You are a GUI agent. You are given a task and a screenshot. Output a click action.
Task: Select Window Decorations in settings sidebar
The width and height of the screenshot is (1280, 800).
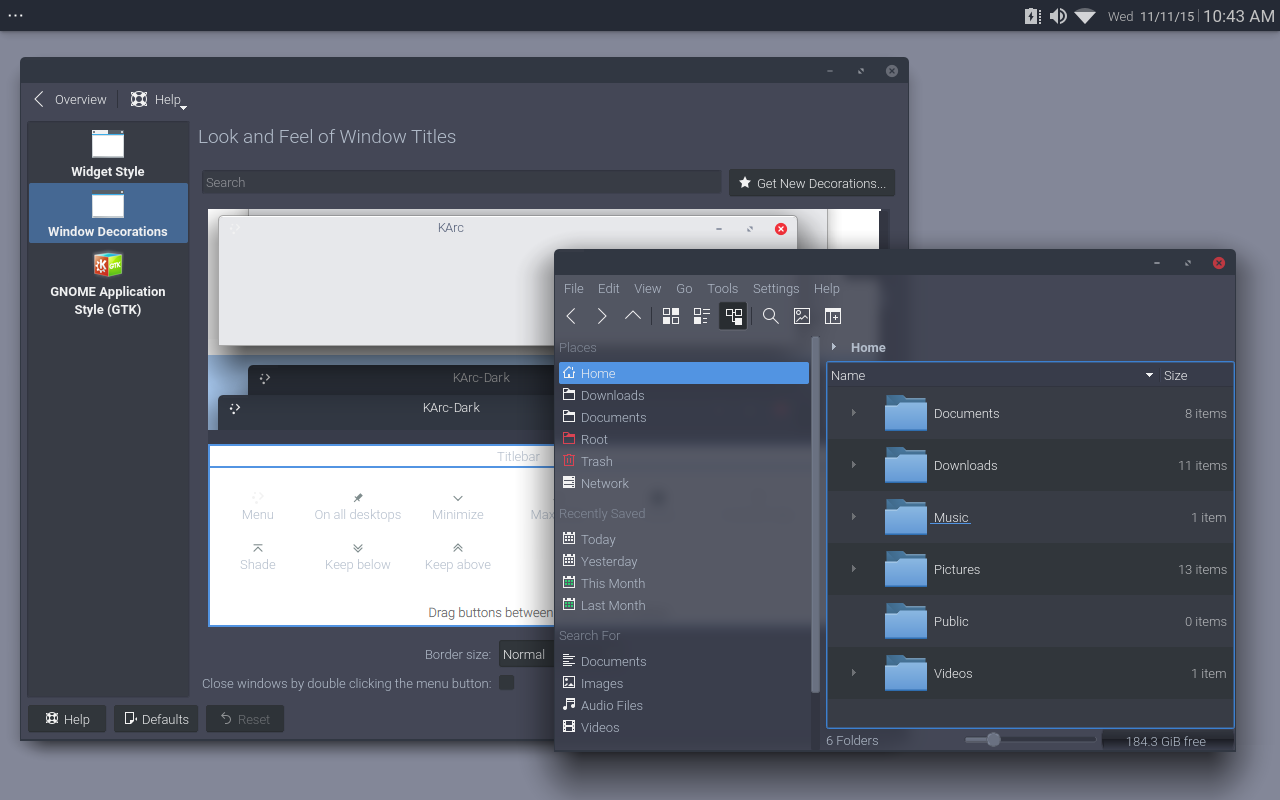click(108, 213)
